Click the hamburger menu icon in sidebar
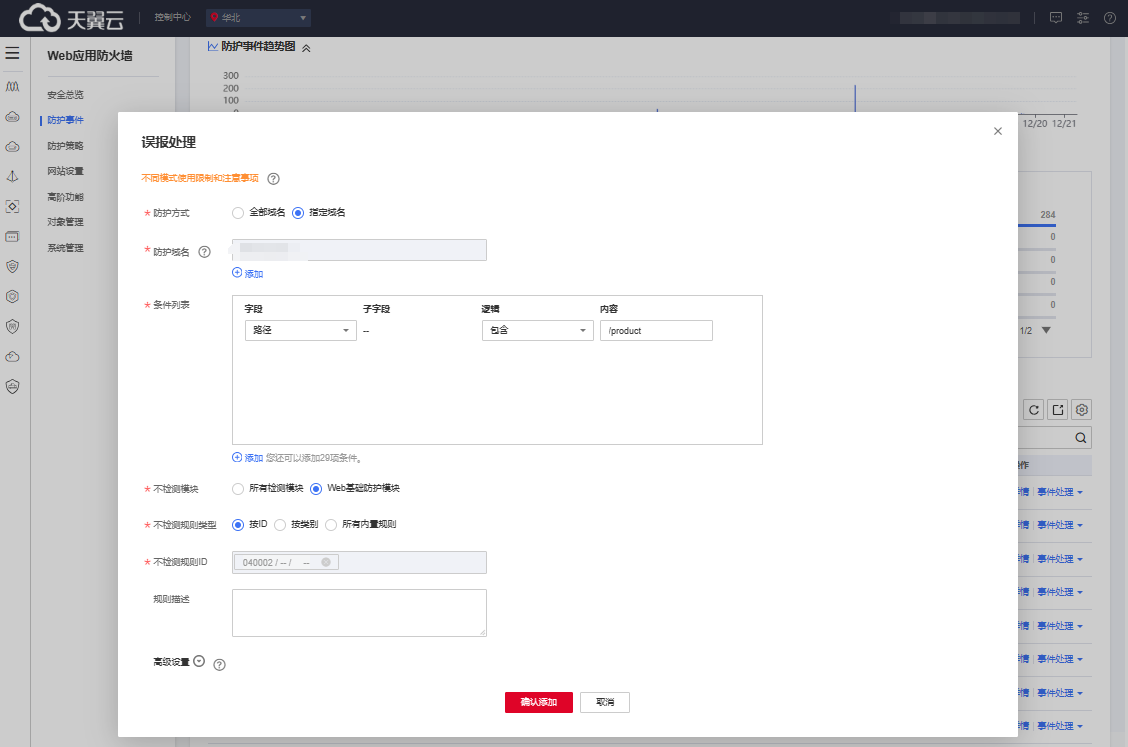Image resolution: width=1128 pixels, height=747 pixels. click(x=13, y=53)
